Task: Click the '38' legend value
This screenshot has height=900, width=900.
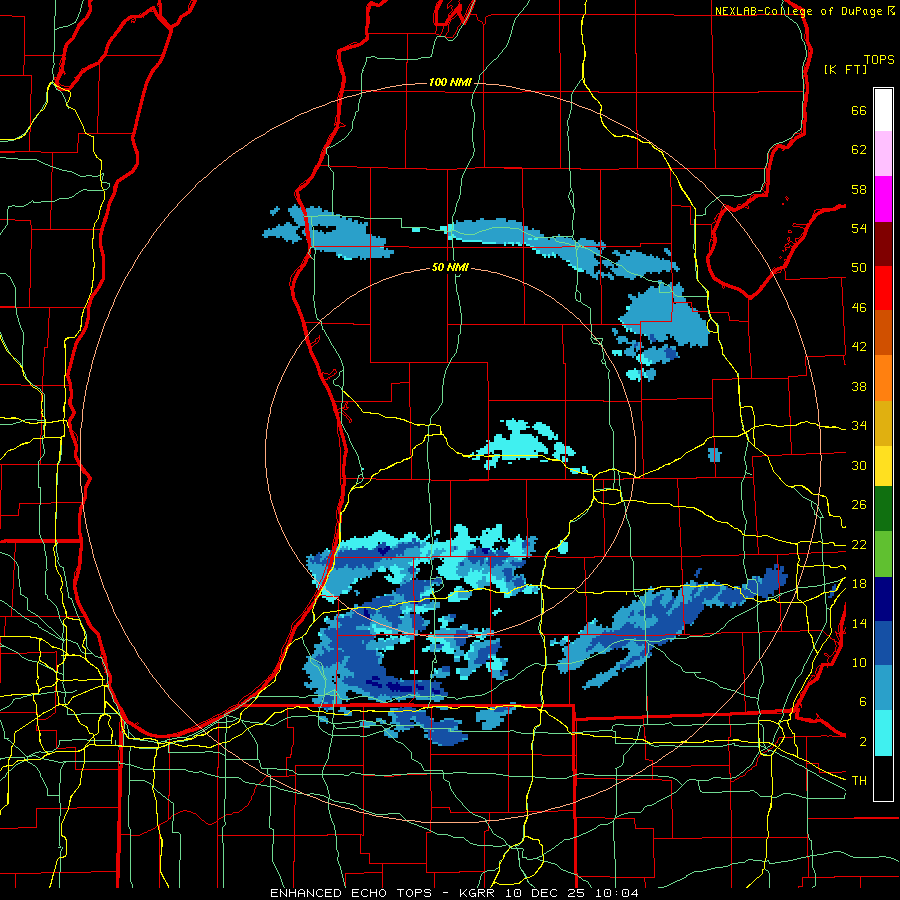Action: (859, 386)
